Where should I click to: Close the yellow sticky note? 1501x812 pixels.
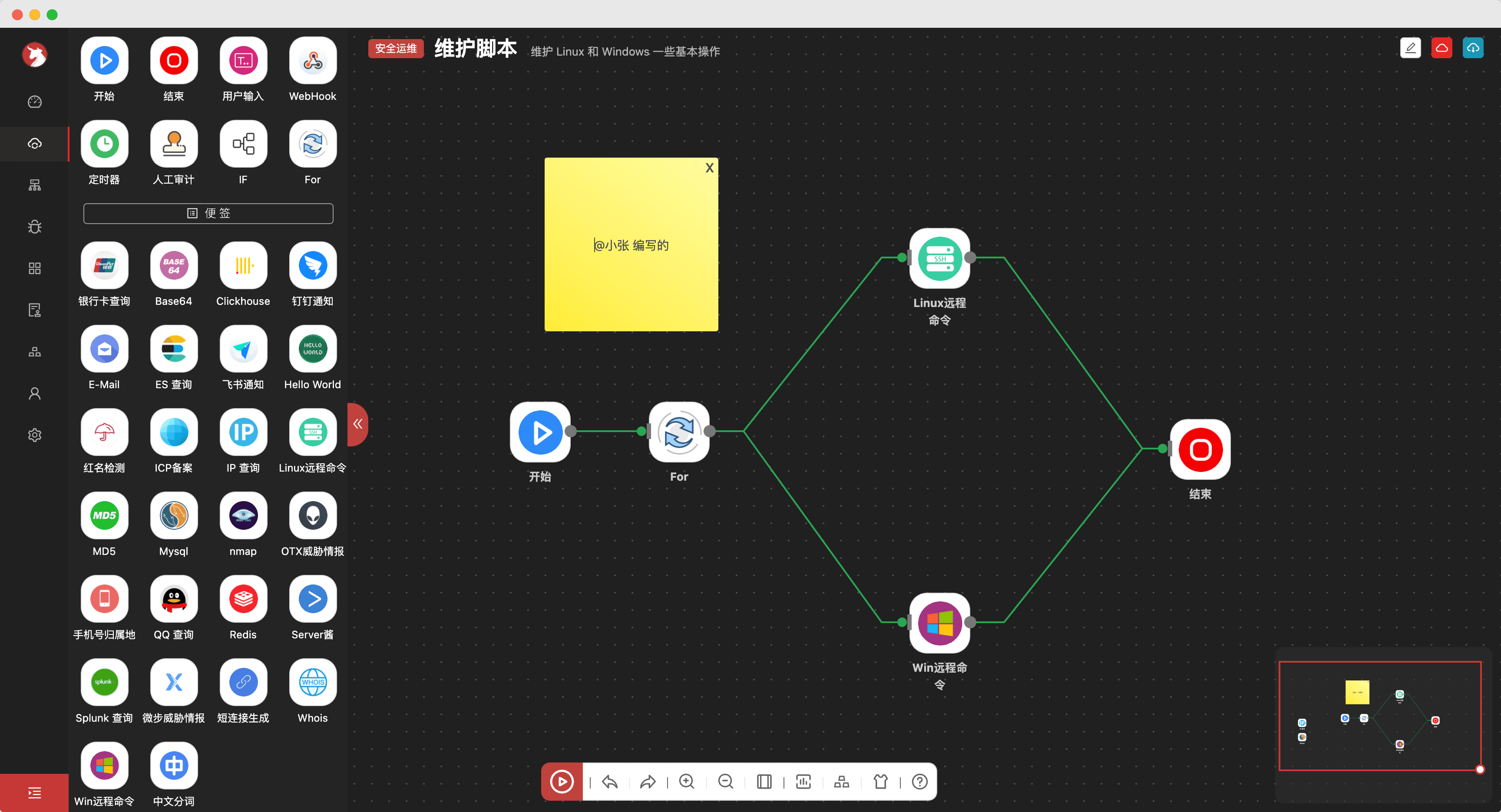pos(709,168)
